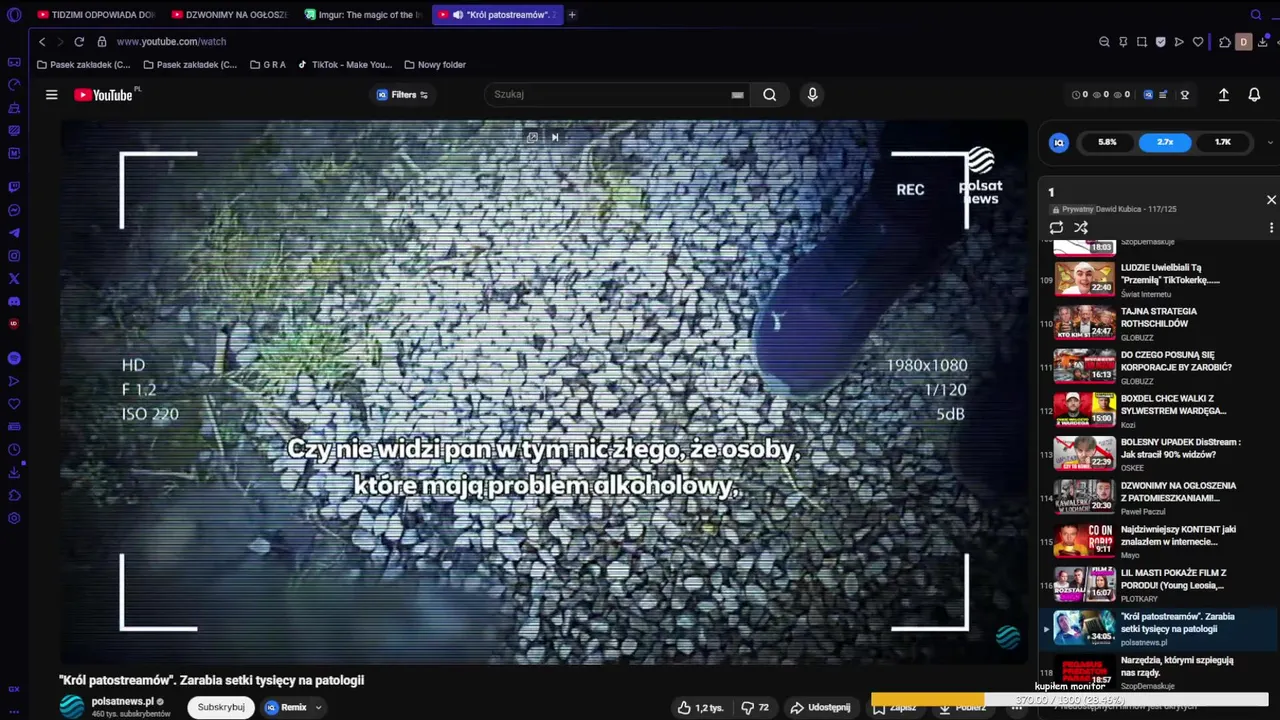Play Najdziwniejszy KONTENT playlist video
Screen dimensions: 1280x720
pyautogui.click(x=1157, y=541)
